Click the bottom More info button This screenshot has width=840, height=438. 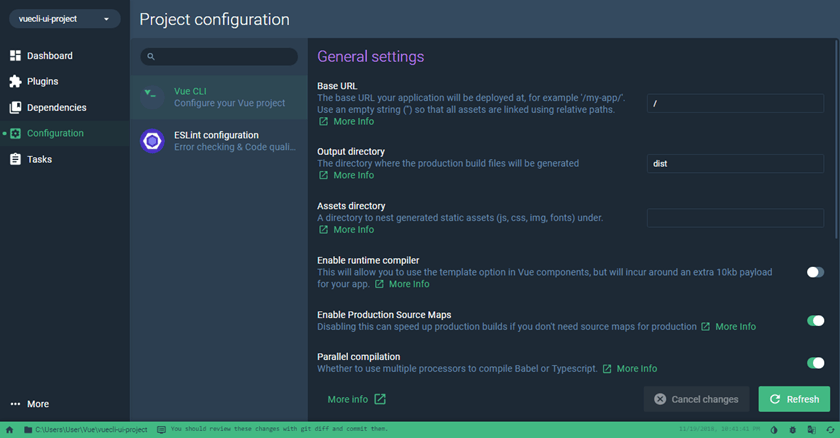click(x=356, y=399)
